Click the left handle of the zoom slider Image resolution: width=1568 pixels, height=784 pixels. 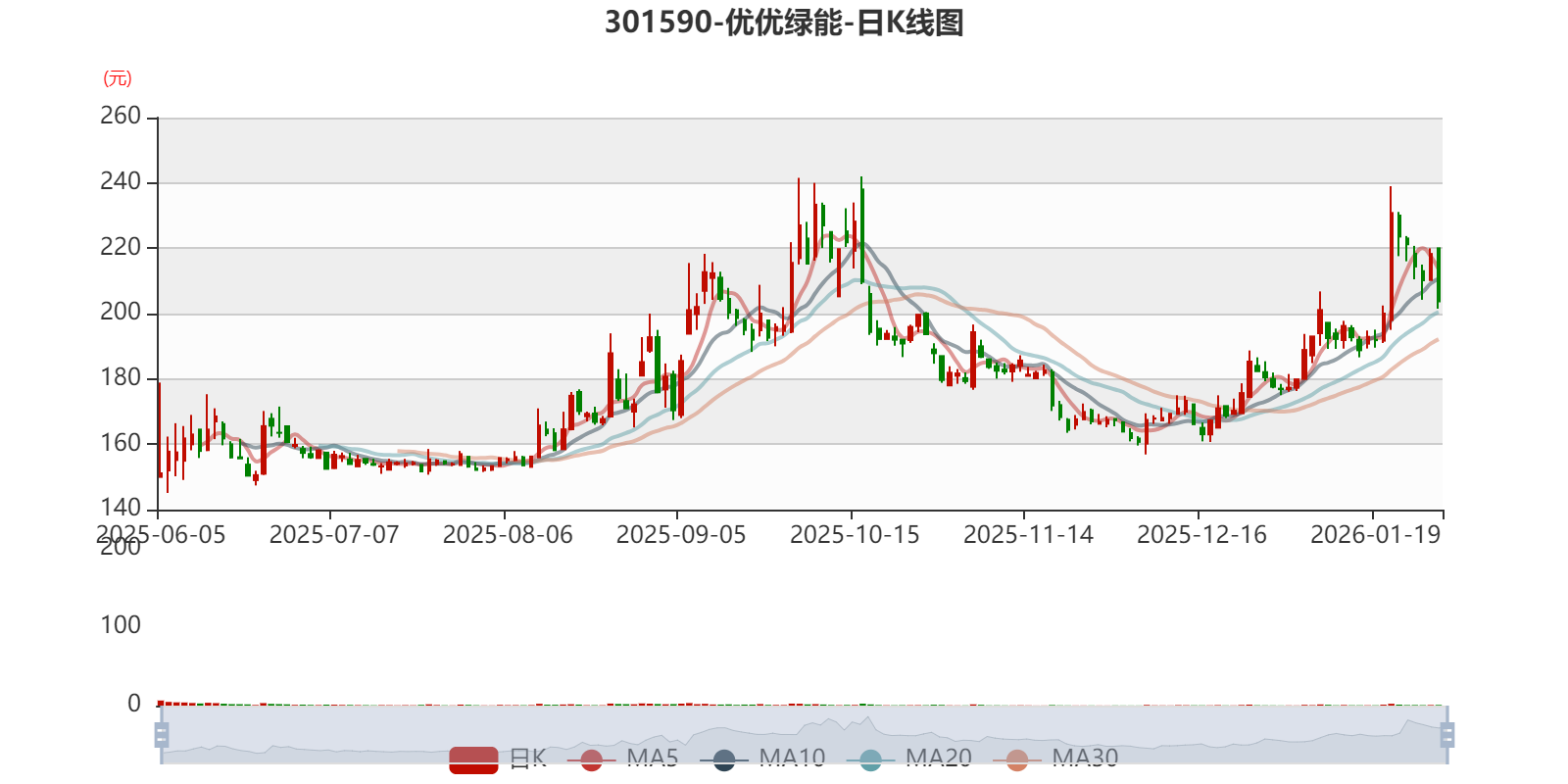click(x=162, y=734)
